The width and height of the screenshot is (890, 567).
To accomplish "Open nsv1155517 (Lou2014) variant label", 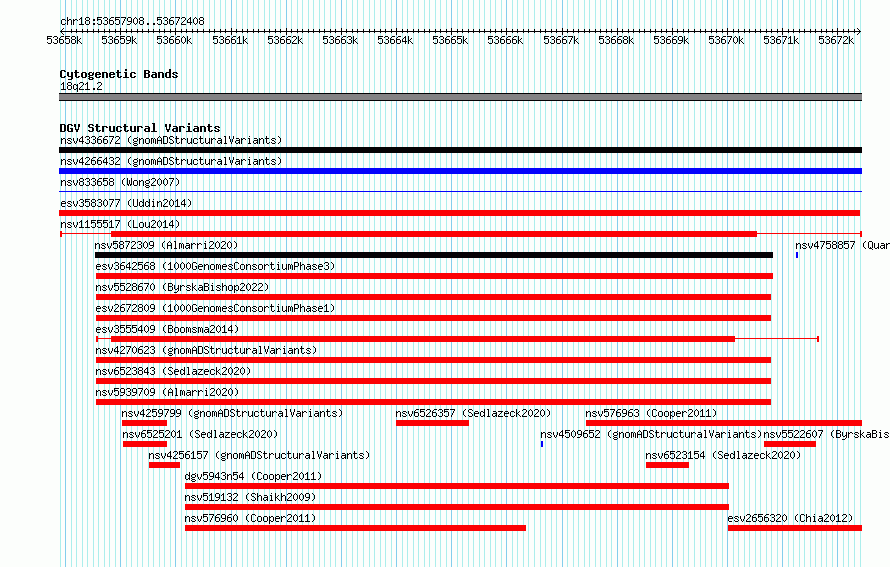I will point(120,224).
